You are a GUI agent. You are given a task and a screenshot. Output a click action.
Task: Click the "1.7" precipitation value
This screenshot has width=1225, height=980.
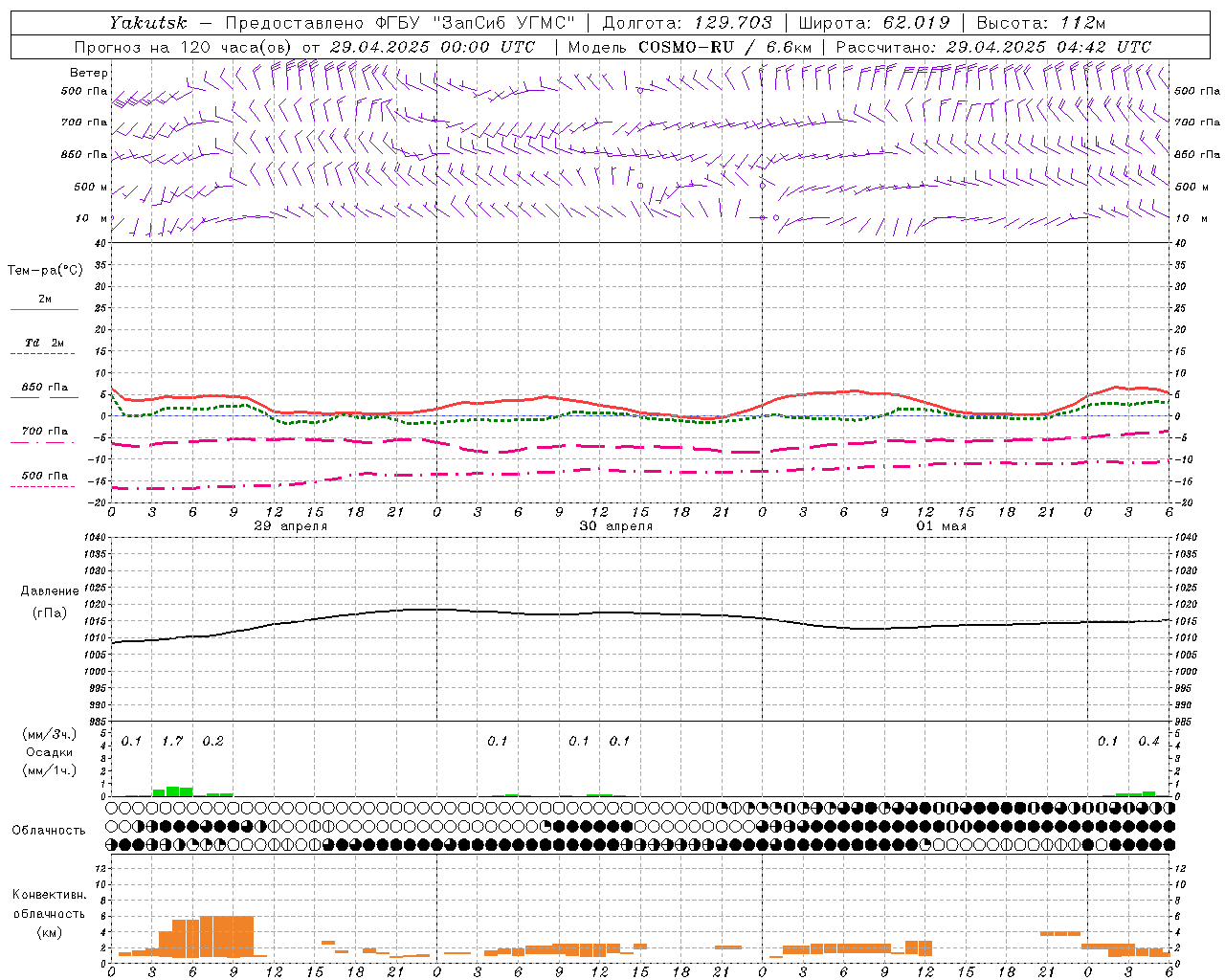pyautogui.click(x=172, y=741)
